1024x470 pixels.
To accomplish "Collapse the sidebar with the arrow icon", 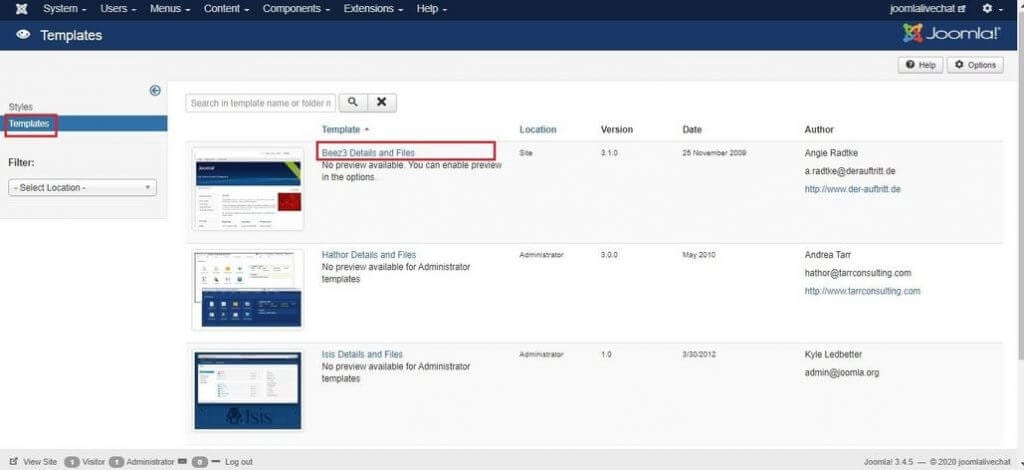I will click(155, 91).
